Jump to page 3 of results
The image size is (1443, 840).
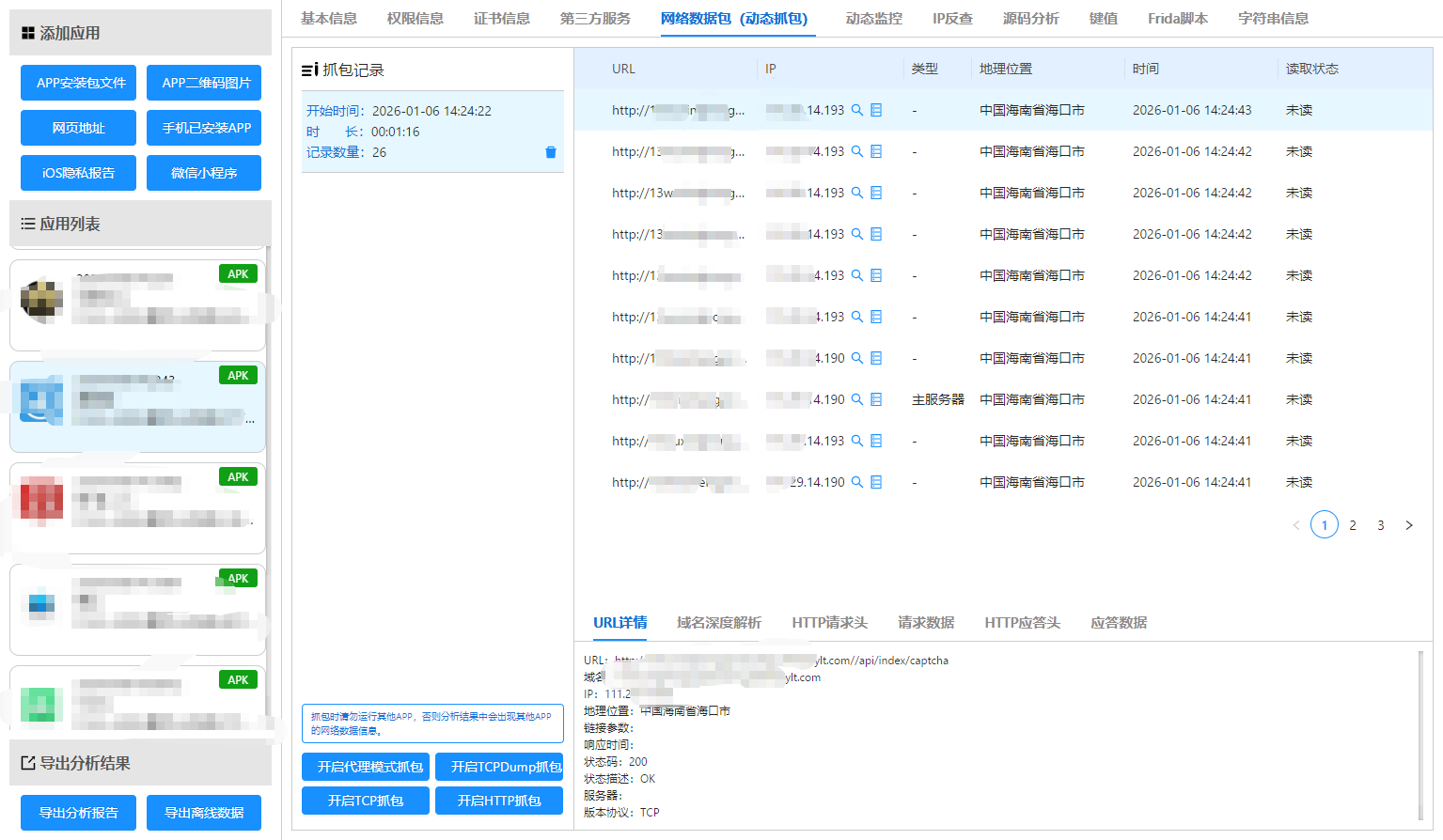[1381, 525]
